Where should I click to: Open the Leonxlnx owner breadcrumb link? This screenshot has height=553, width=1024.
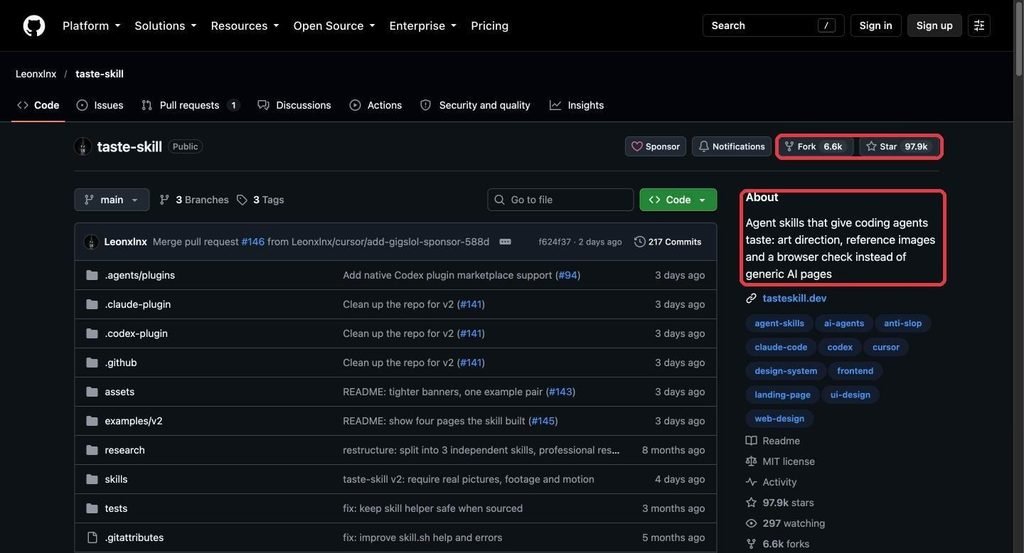click(36, 74)
